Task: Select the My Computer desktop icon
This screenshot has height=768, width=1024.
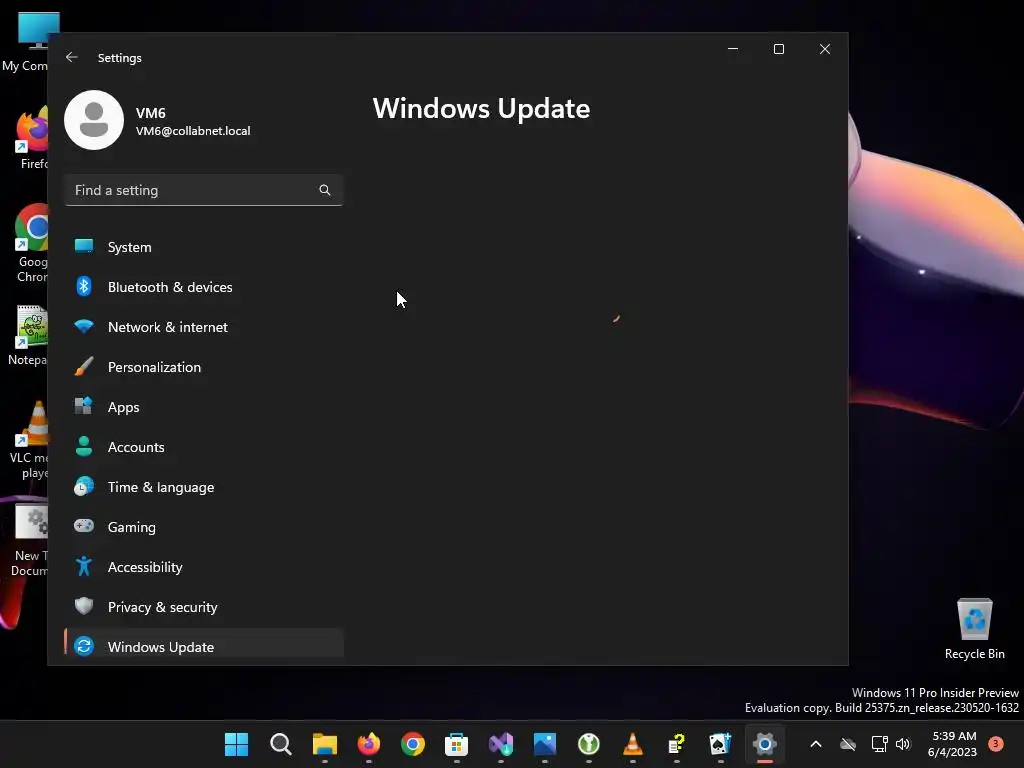Action: pyautogui.click(x=27, y=42)
